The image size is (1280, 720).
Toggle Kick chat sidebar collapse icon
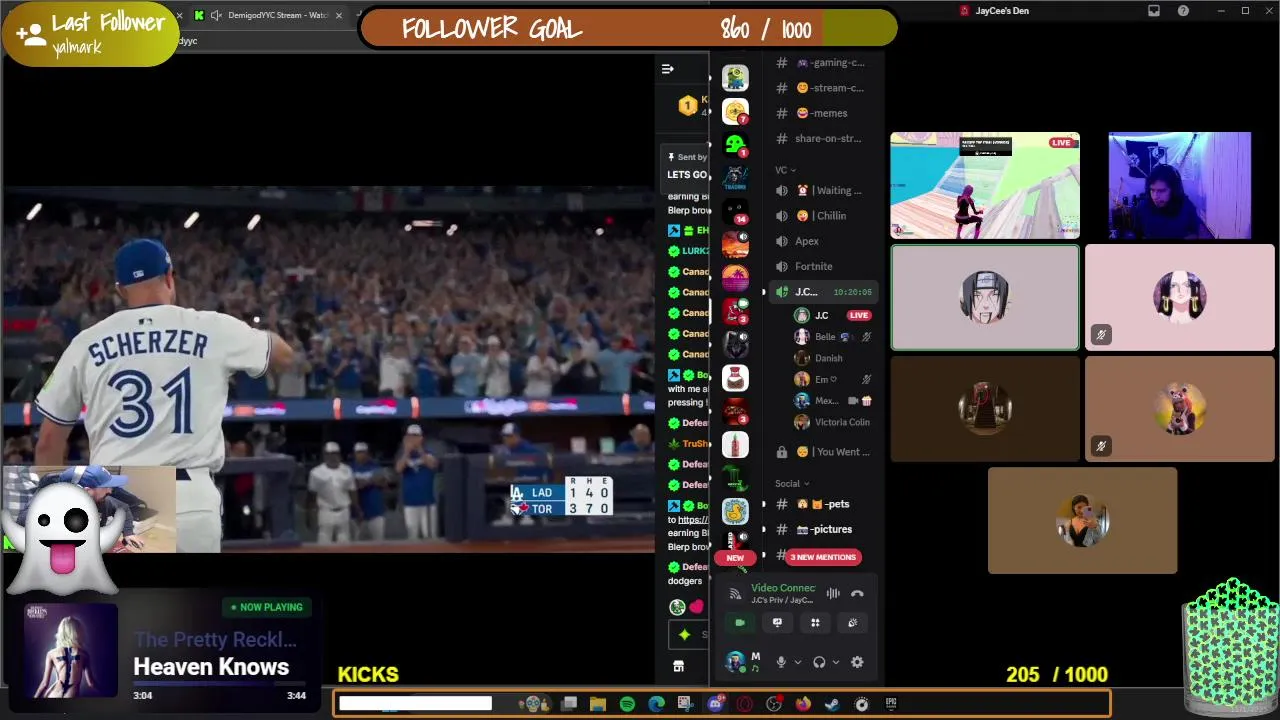coord(667,69)
